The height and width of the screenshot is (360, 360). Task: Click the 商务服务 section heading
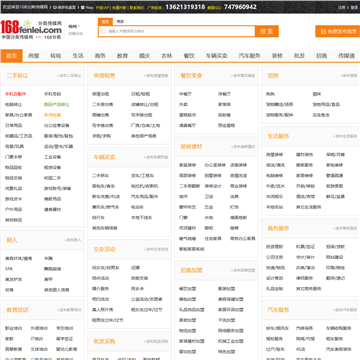278,228
